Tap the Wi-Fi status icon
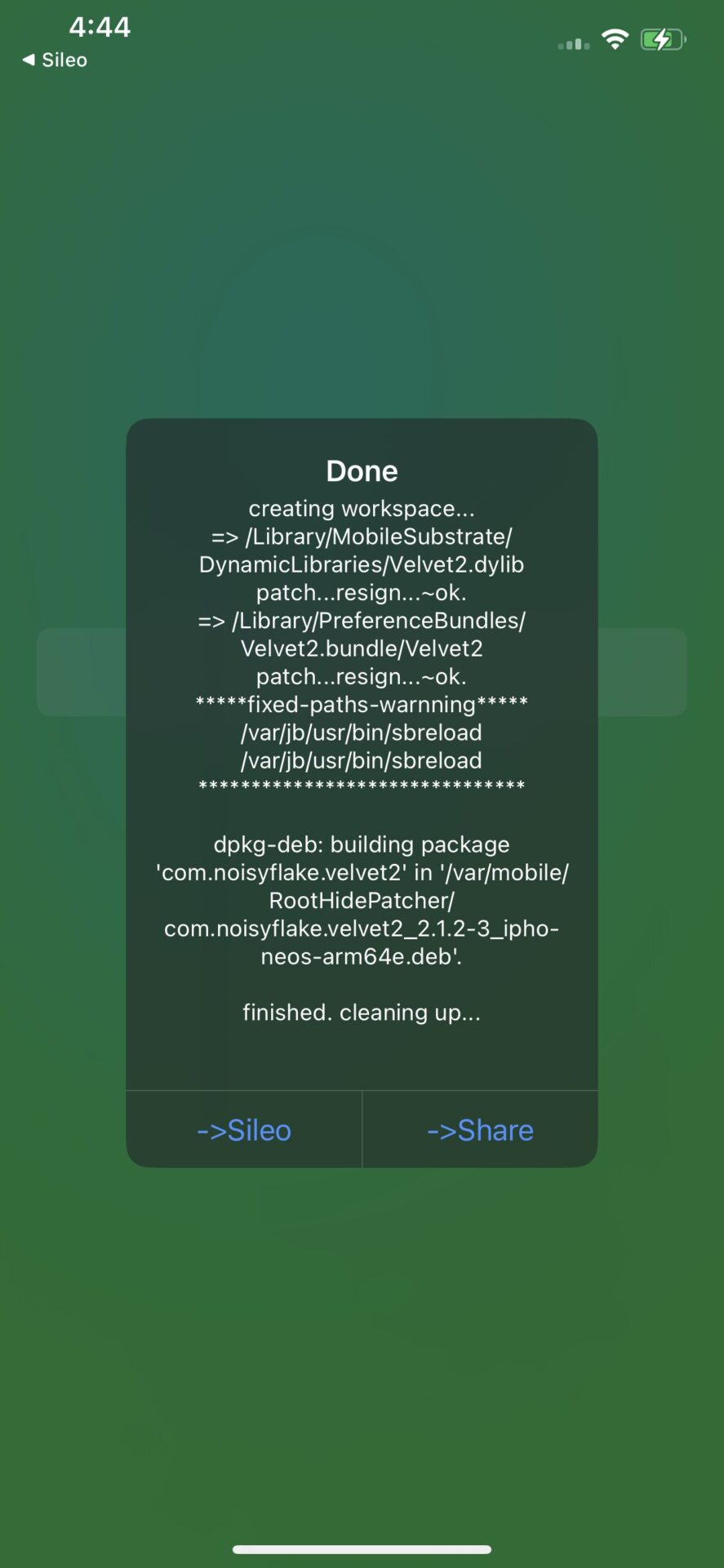This screenshot has width=724, height=1568. click(615, 39)
